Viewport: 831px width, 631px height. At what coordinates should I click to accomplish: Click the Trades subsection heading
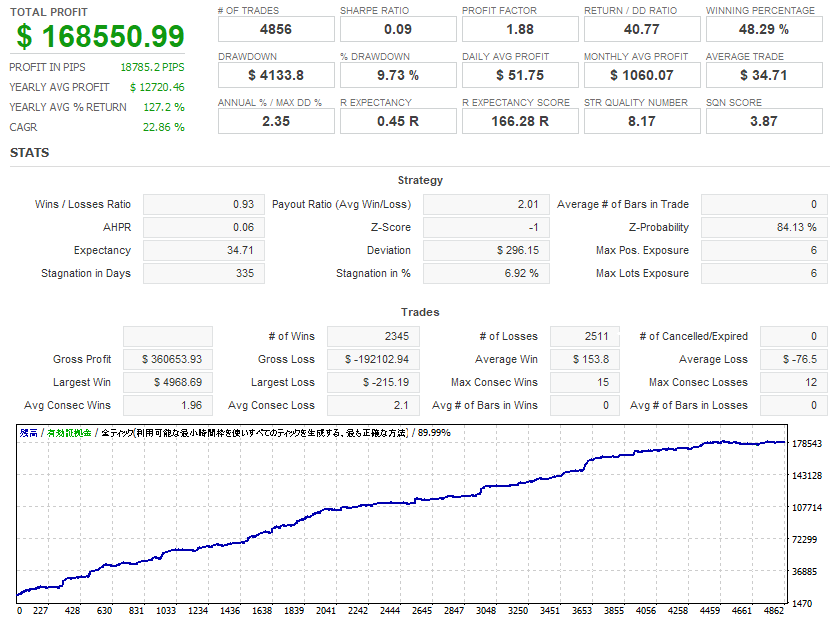tap(420, 312)
